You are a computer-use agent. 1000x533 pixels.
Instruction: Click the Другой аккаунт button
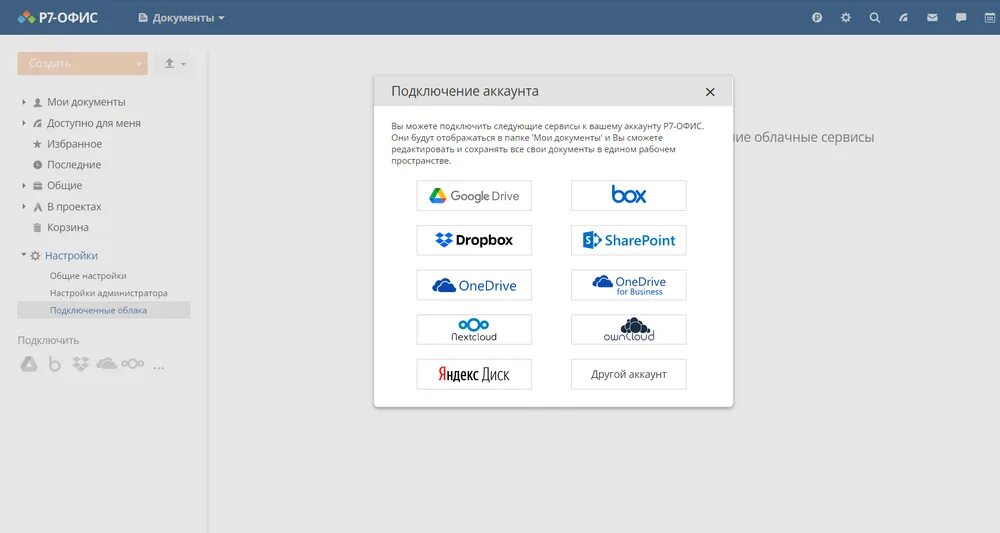(628, 374)
